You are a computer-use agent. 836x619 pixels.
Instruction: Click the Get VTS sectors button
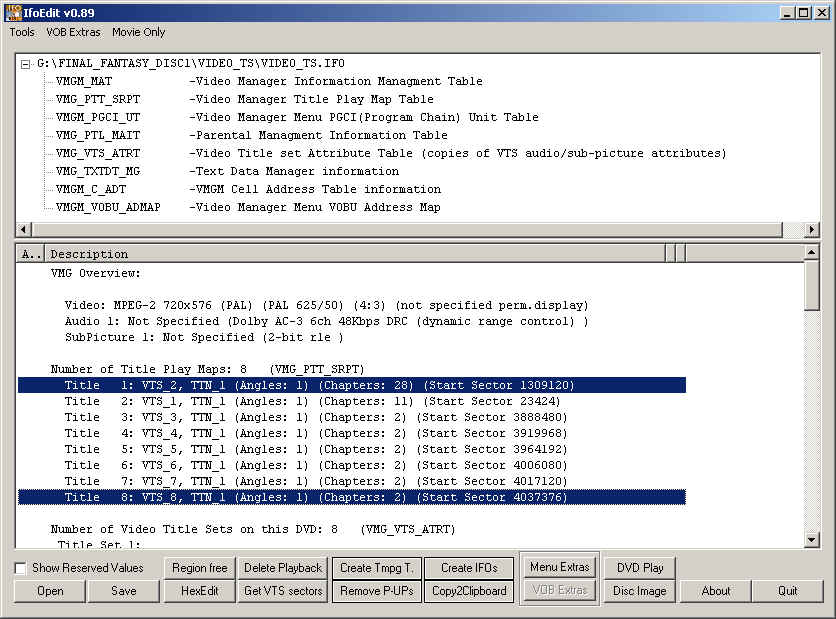click(x=283, y=591)
